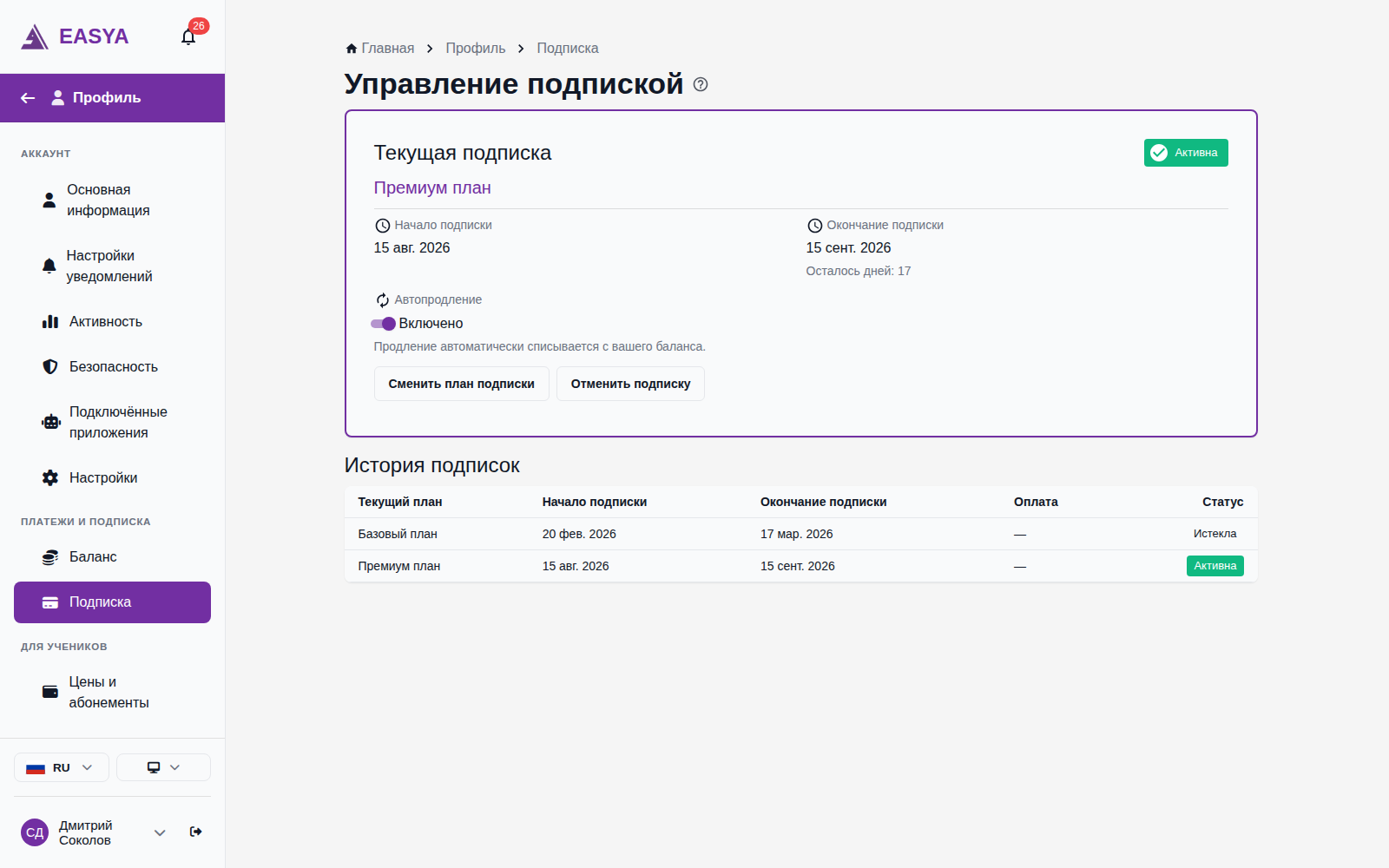Click the EASYA logo icon
The width and height of the screenshot is (1389, 868).
pos(35,36)
